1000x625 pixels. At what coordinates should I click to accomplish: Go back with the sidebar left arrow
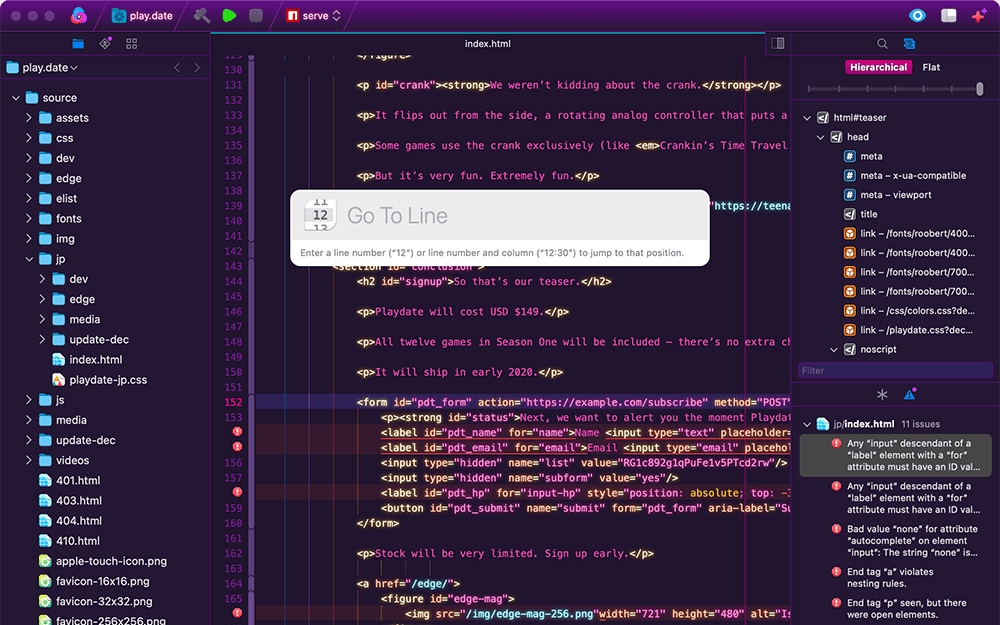[177, 68]
